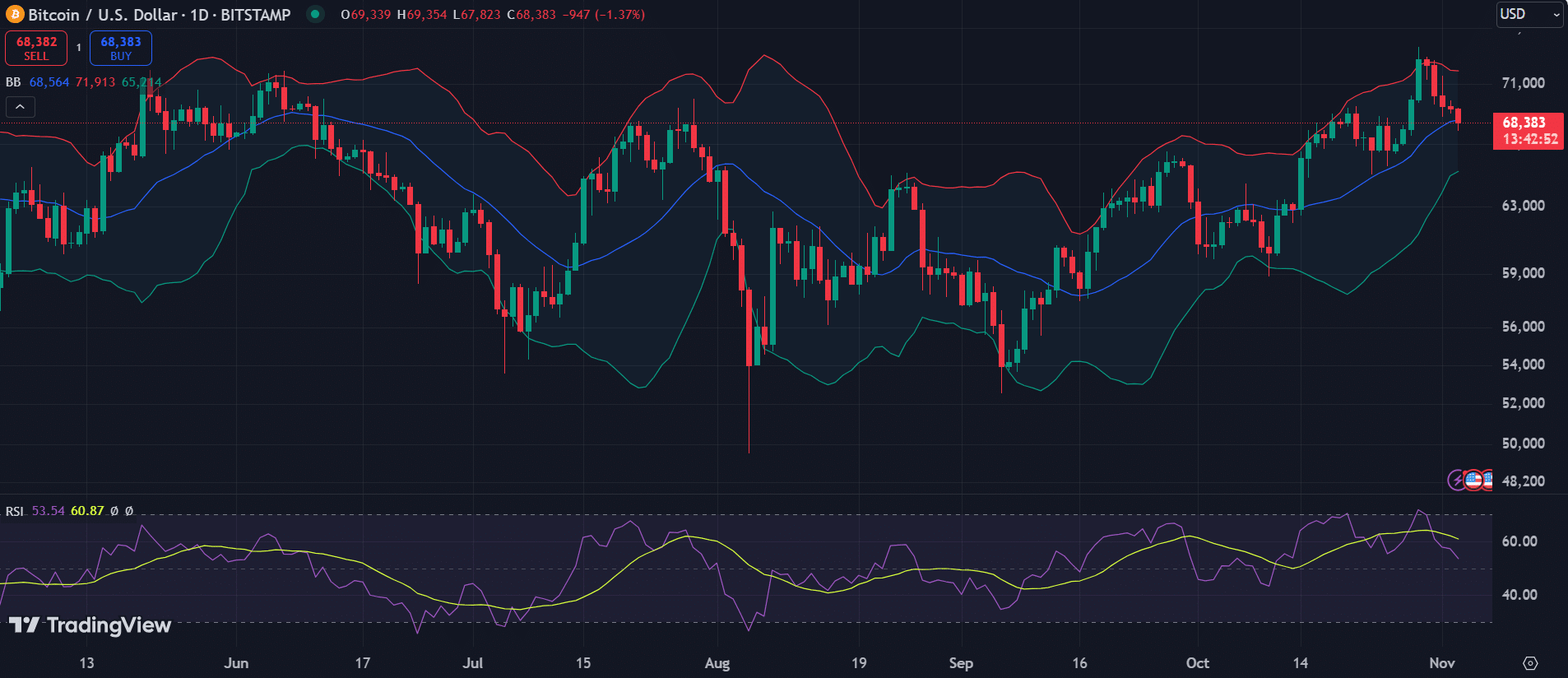Click the 17 date on time axis
The image size is (1568, 678).
[x=363, y=663]
